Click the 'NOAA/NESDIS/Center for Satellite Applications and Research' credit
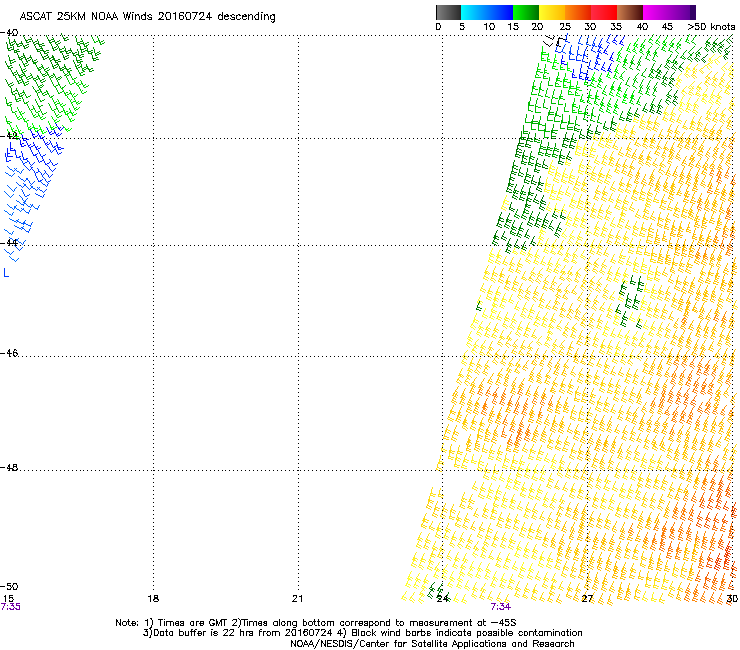Image resolution: width=740 pixels, height=650 pixels. pos(432,644)
